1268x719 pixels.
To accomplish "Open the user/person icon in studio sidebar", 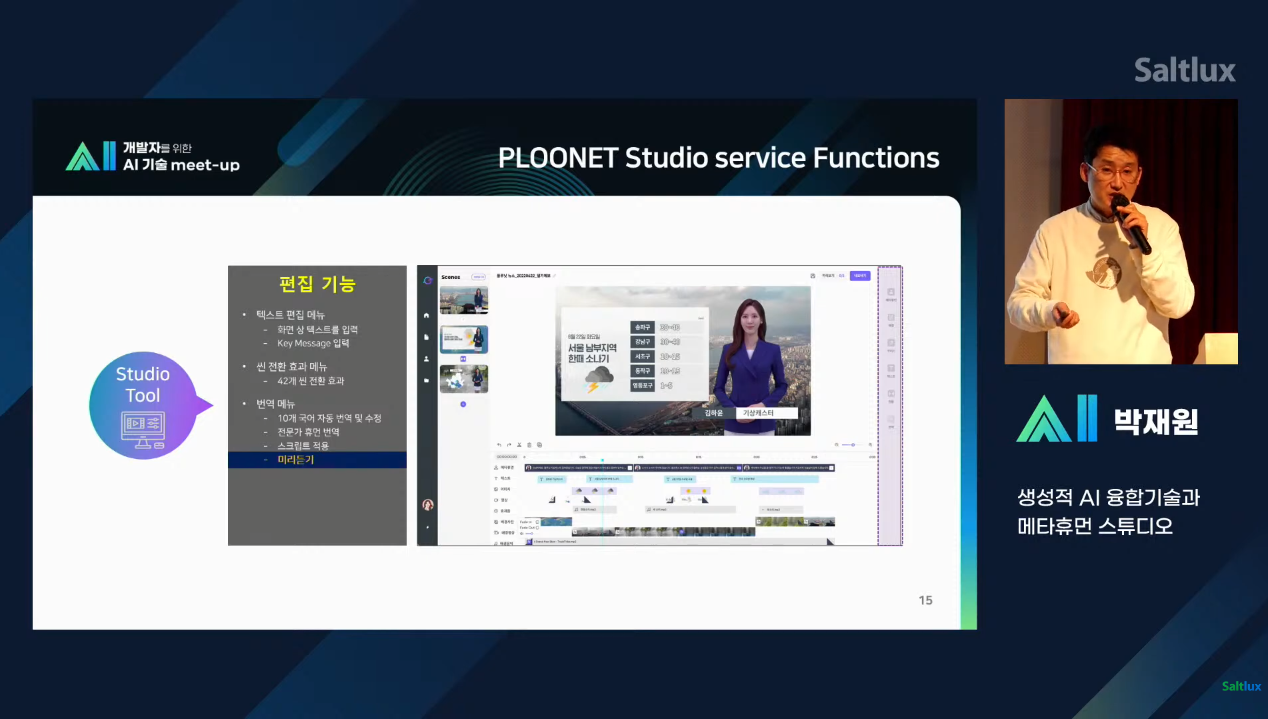I will (427, 358).
